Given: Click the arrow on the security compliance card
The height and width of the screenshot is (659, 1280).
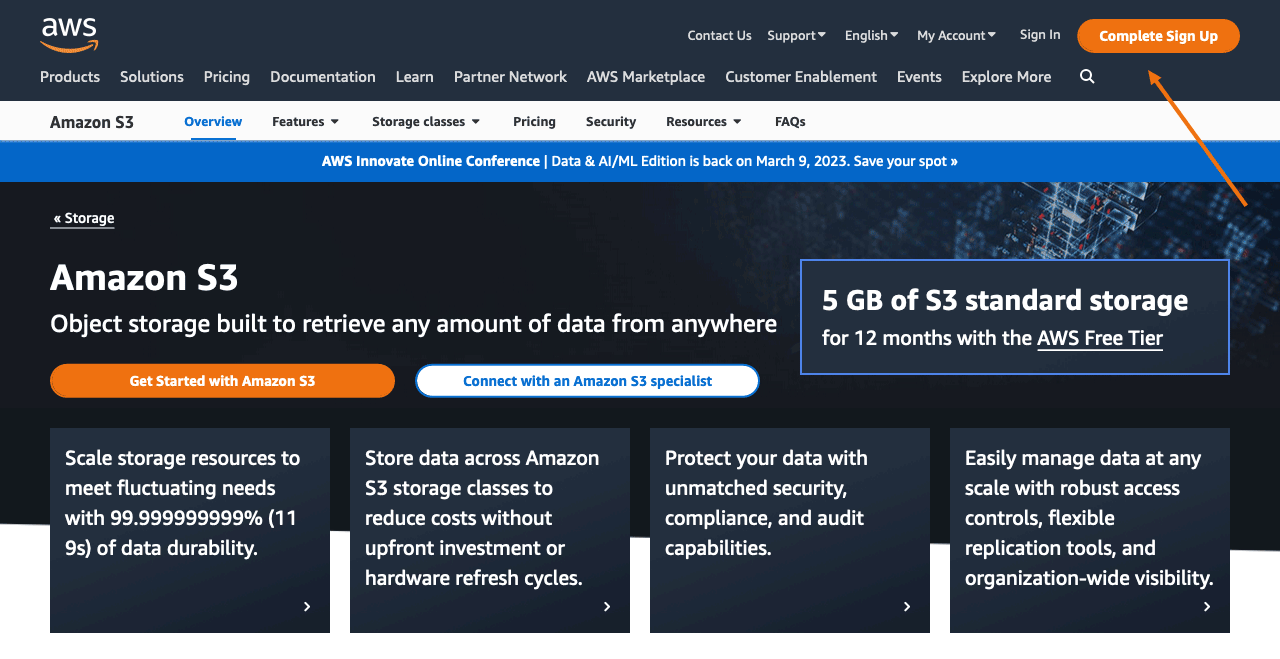Looking at the screenshot, I should [x=907, y=606].
